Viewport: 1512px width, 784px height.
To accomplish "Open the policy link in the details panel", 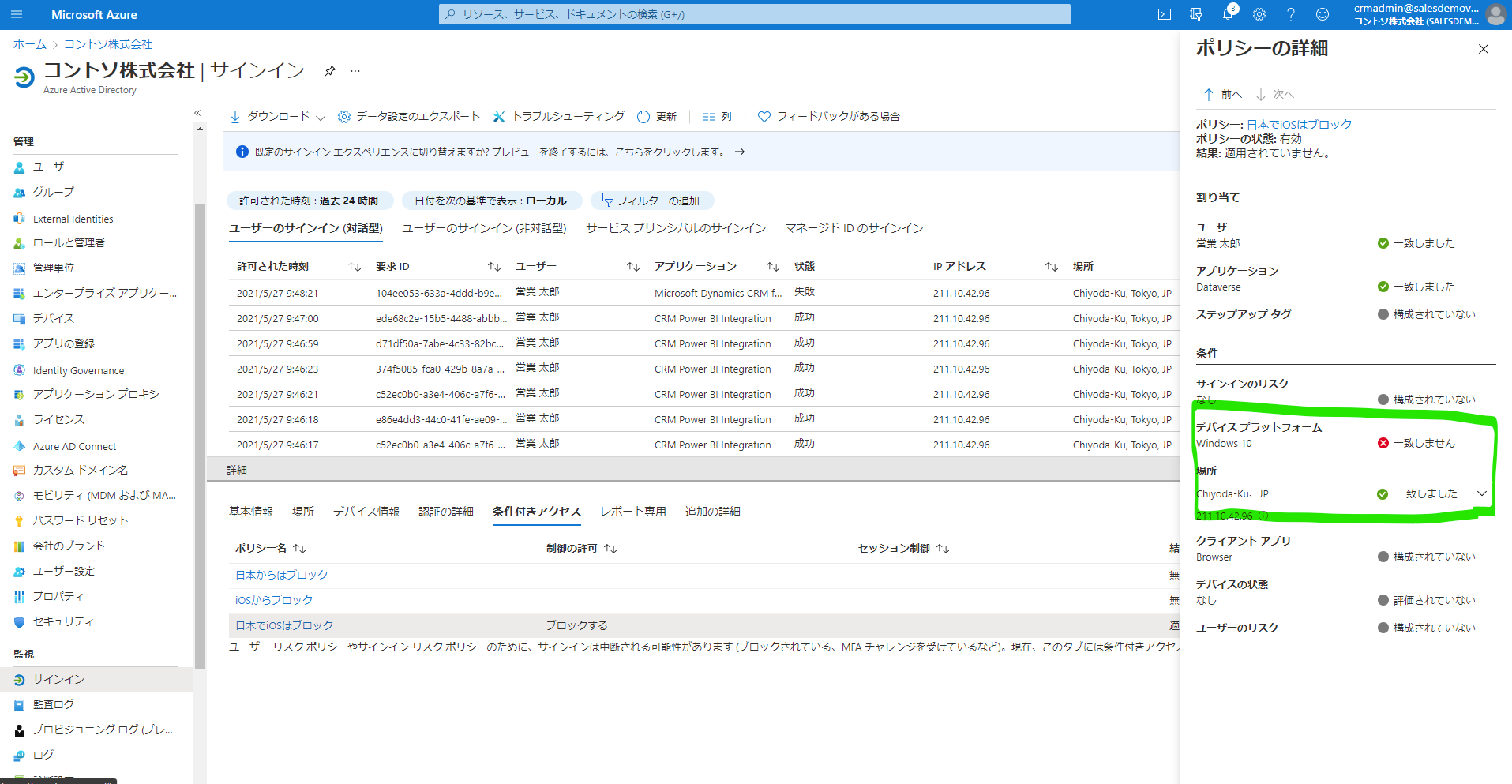I will (1300, 125).
